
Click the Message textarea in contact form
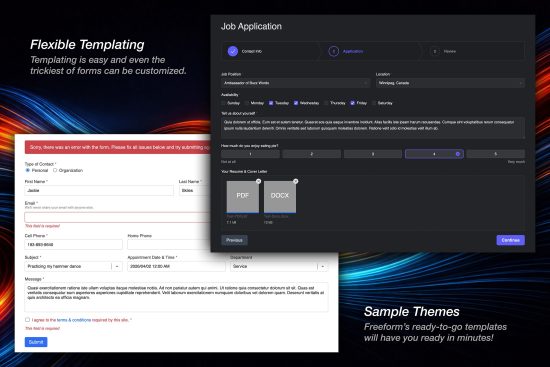tap(176, 297)
